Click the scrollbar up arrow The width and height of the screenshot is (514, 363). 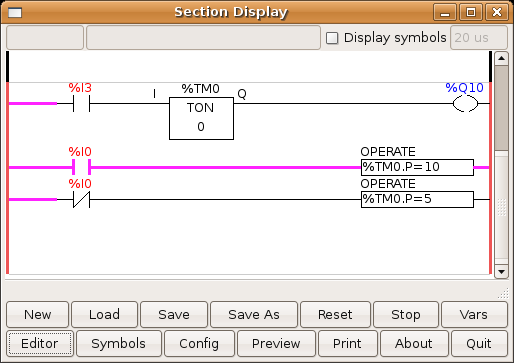[x=501, y=59]
